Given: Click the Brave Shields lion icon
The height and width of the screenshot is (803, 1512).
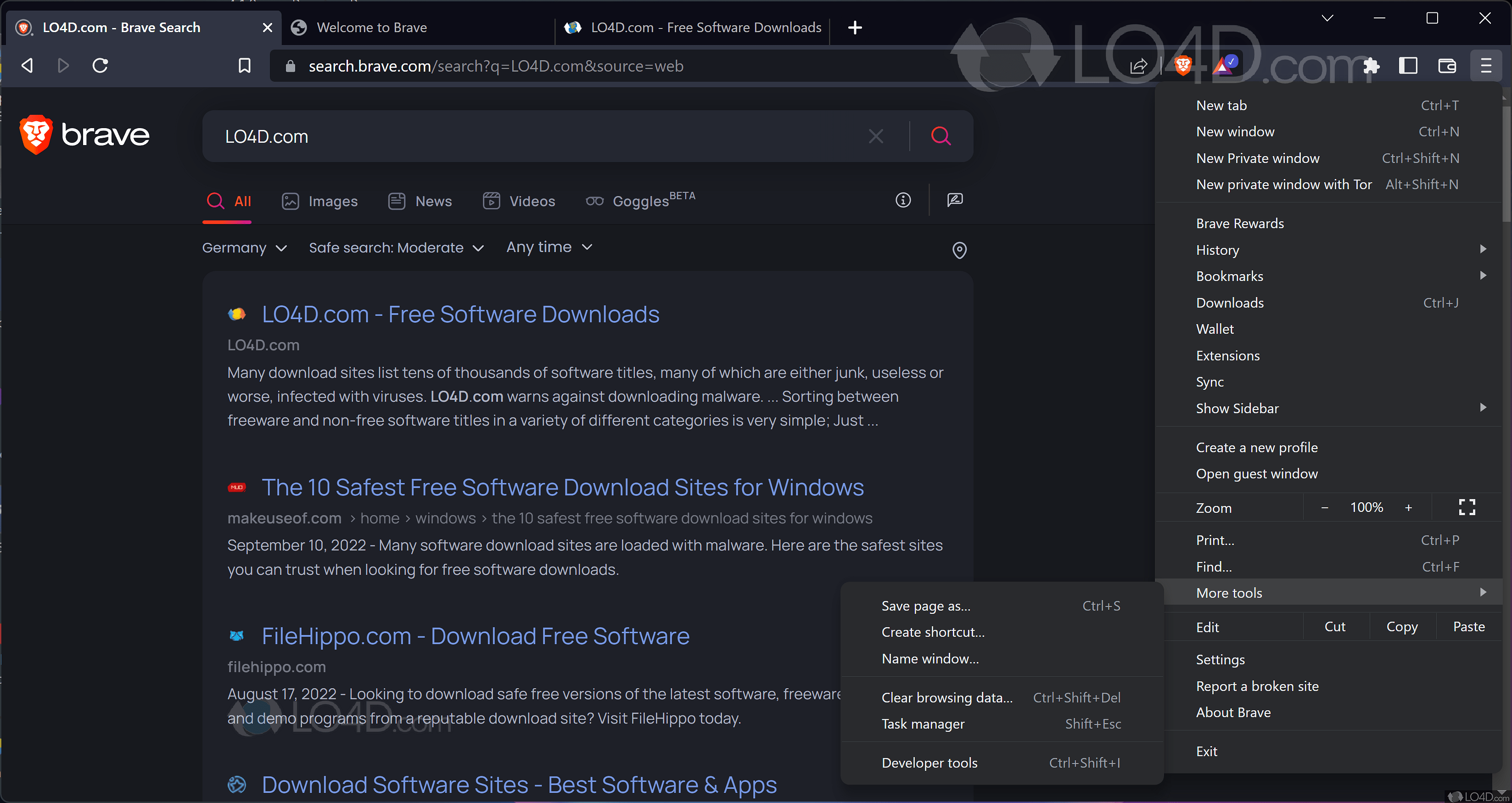Looking at the screenshot, I should pyautogui.click(x=1183, y=65).
